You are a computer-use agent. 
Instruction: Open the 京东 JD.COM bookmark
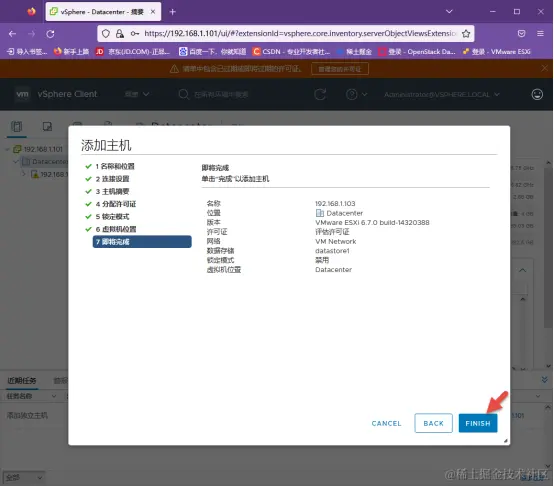(x=133, y=52)
